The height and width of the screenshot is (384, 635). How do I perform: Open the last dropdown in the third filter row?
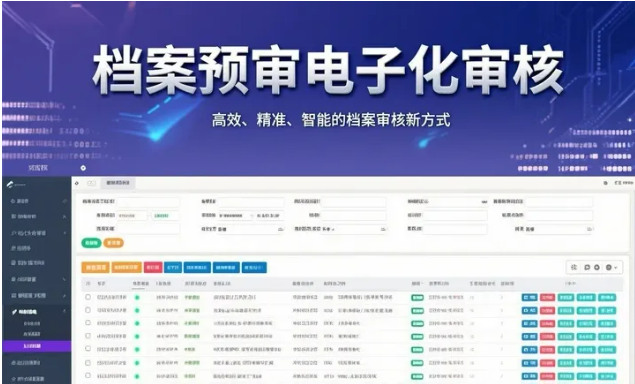click(559, 229)
